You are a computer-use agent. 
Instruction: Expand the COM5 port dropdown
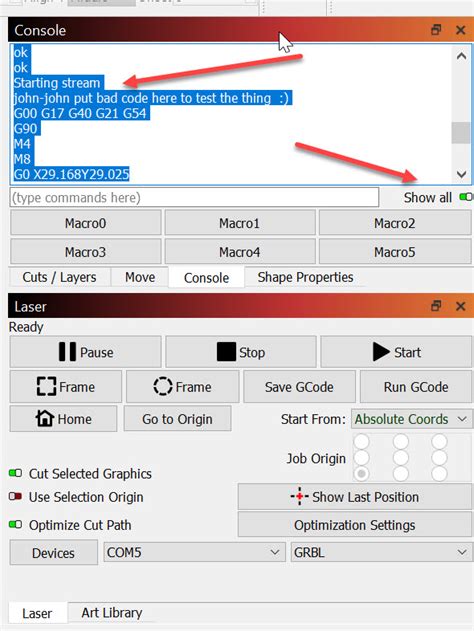click(x=194, y=552)
